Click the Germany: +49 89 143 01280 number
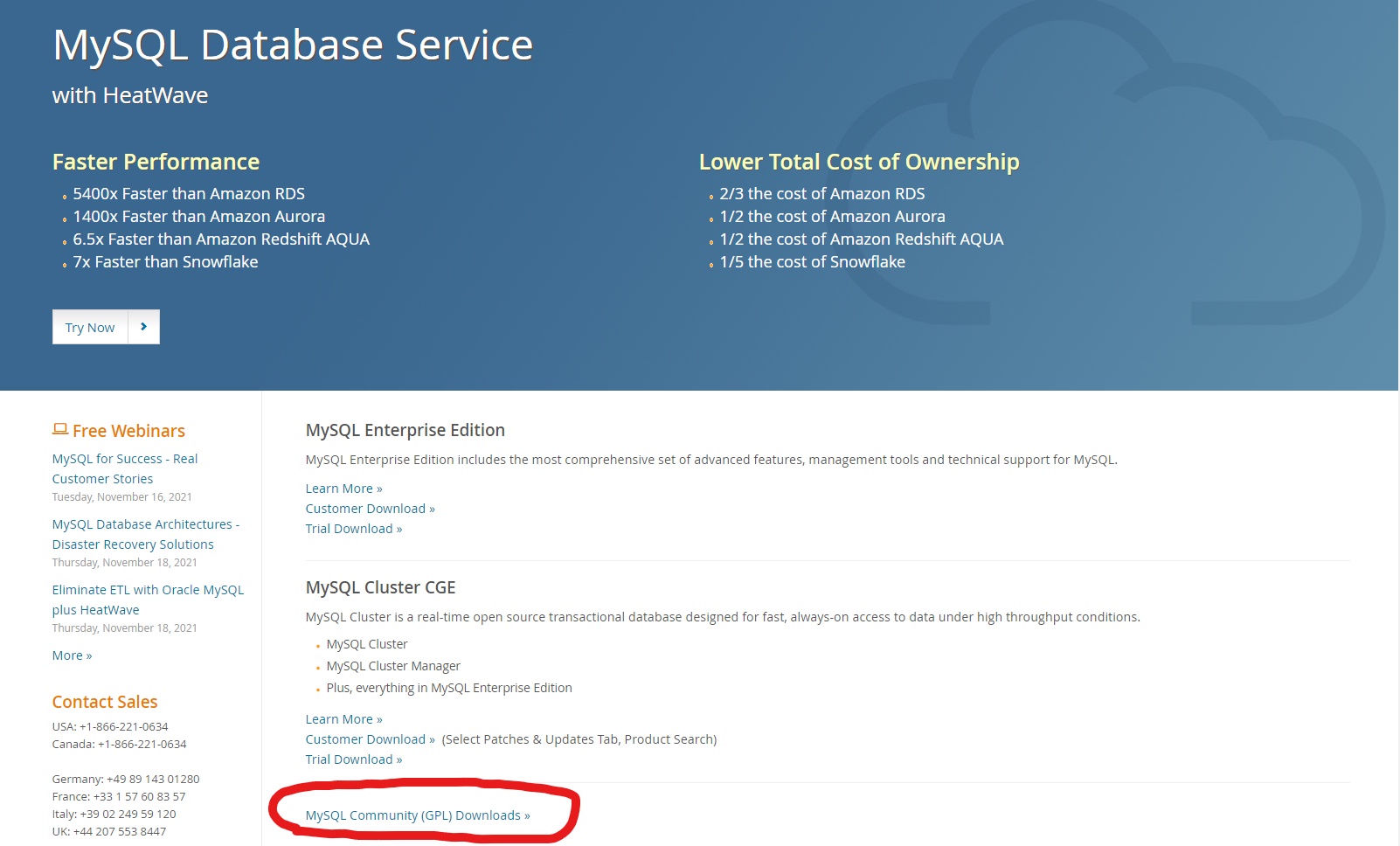This screenshot has width=1400, height=846. [126, 779]
